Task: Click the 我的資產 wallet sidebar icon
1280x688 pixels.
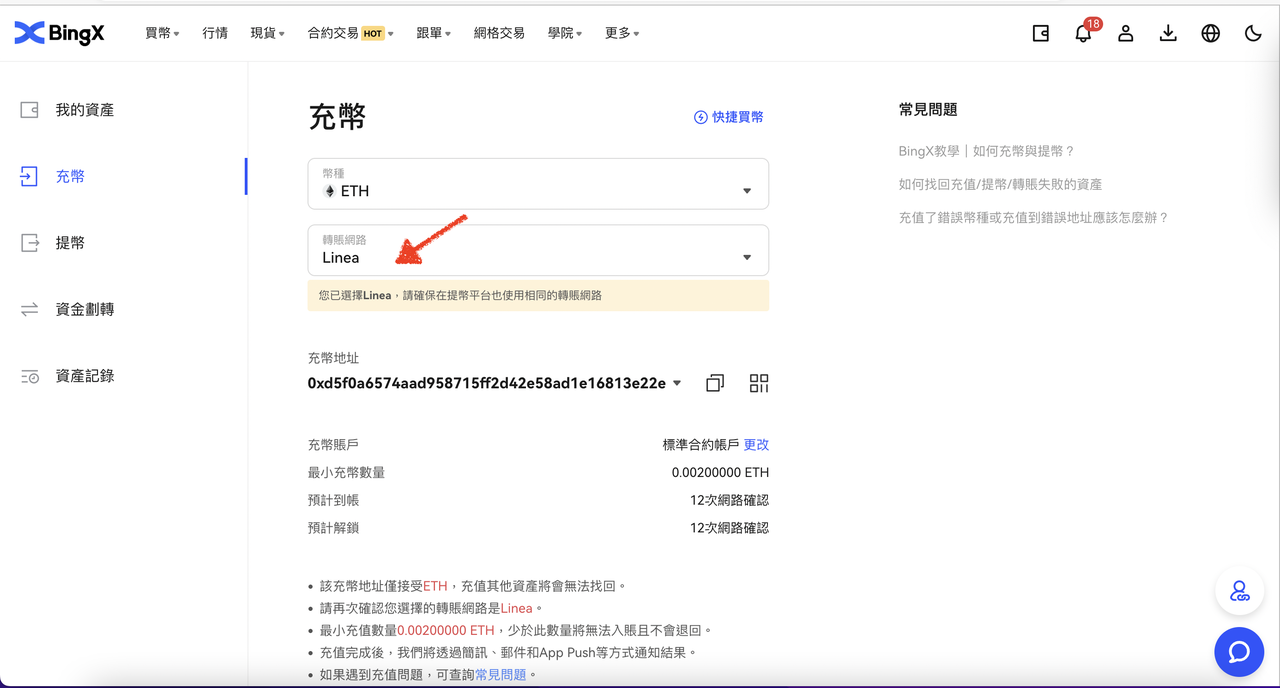Action: pos(30,110)
